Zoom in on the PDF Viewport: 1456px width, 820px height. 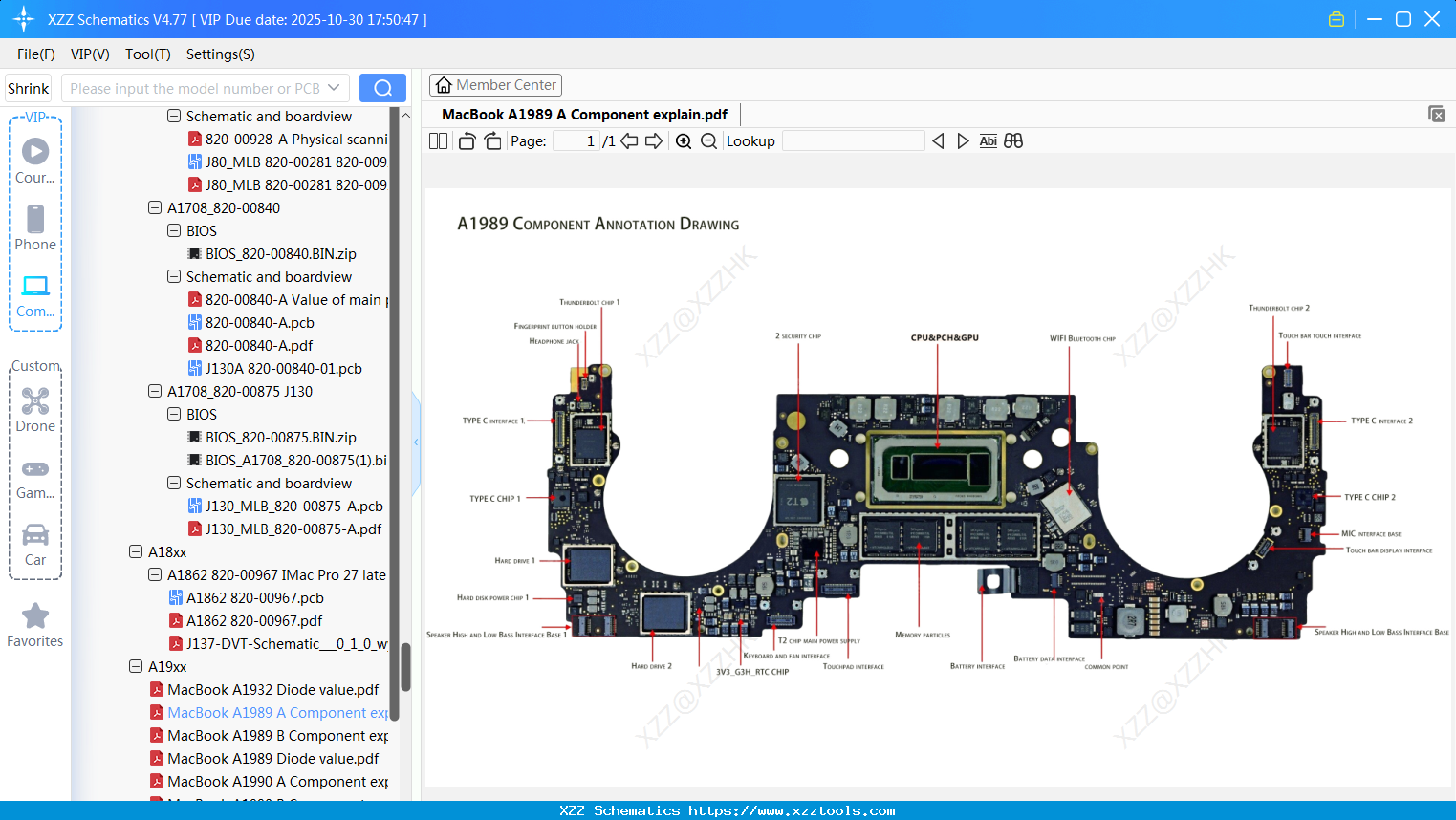click(684, 141)
